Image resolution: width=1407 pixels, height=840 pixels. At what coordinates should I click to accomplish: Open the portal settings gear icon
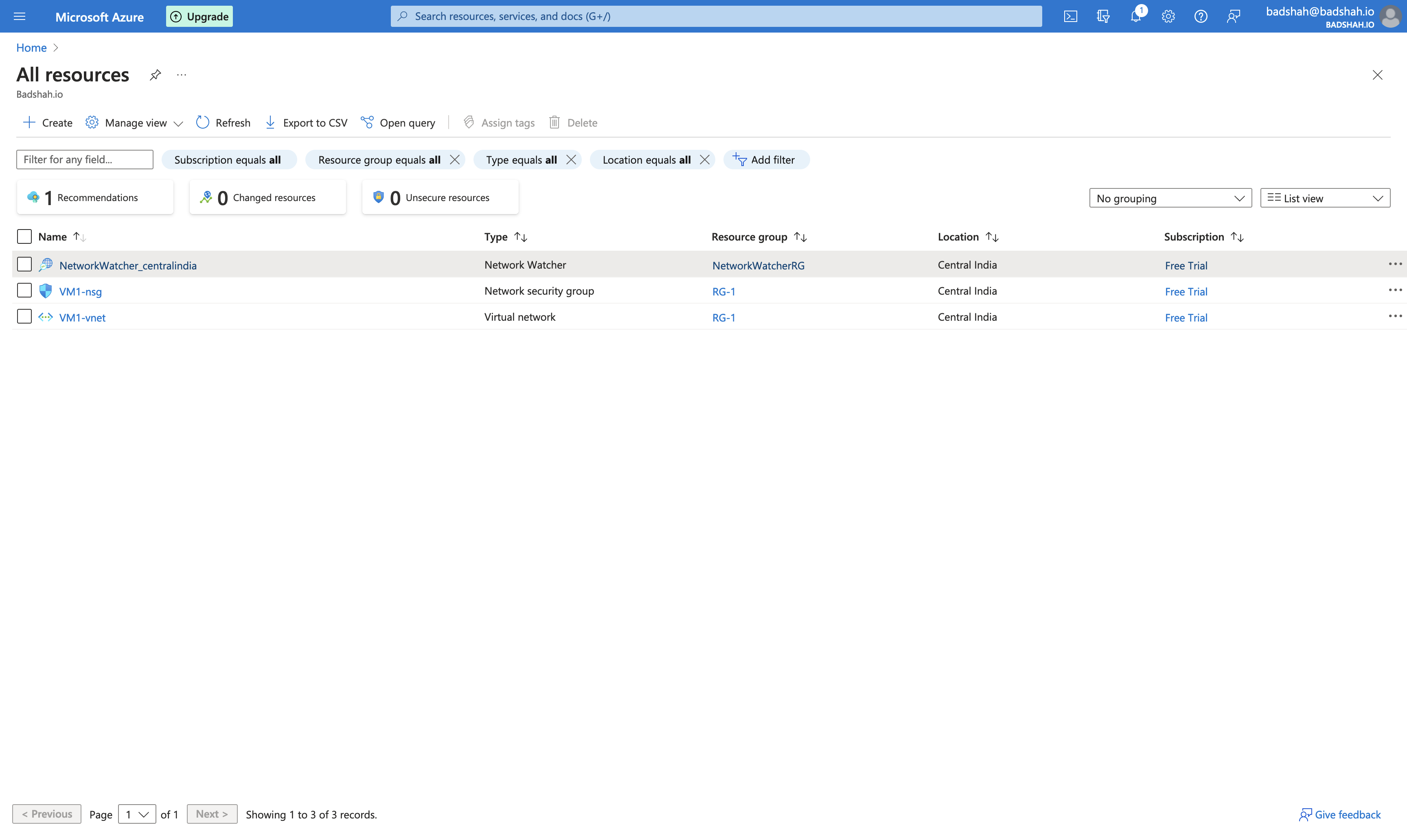[x=1168, y=16]
